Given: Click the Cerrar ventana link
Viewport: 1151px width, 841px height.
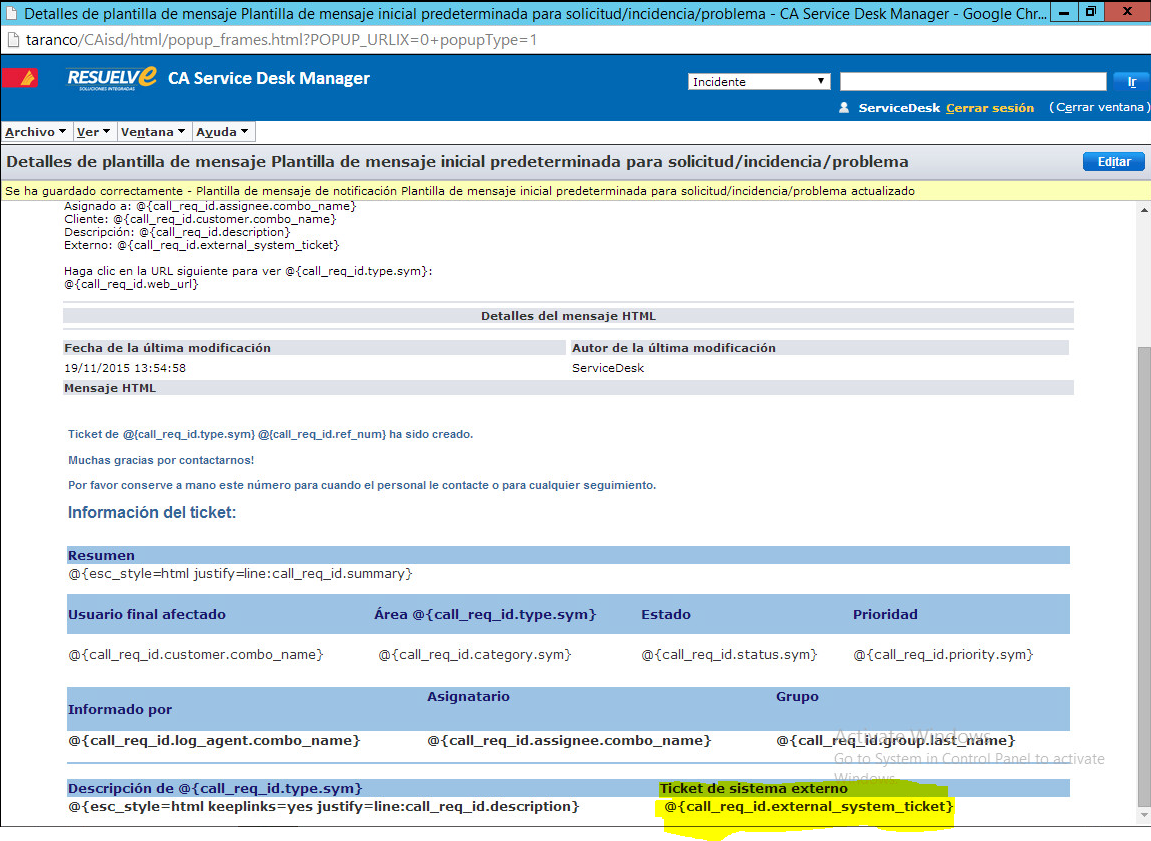Looking at the screenshot, I should (1097, 106).
